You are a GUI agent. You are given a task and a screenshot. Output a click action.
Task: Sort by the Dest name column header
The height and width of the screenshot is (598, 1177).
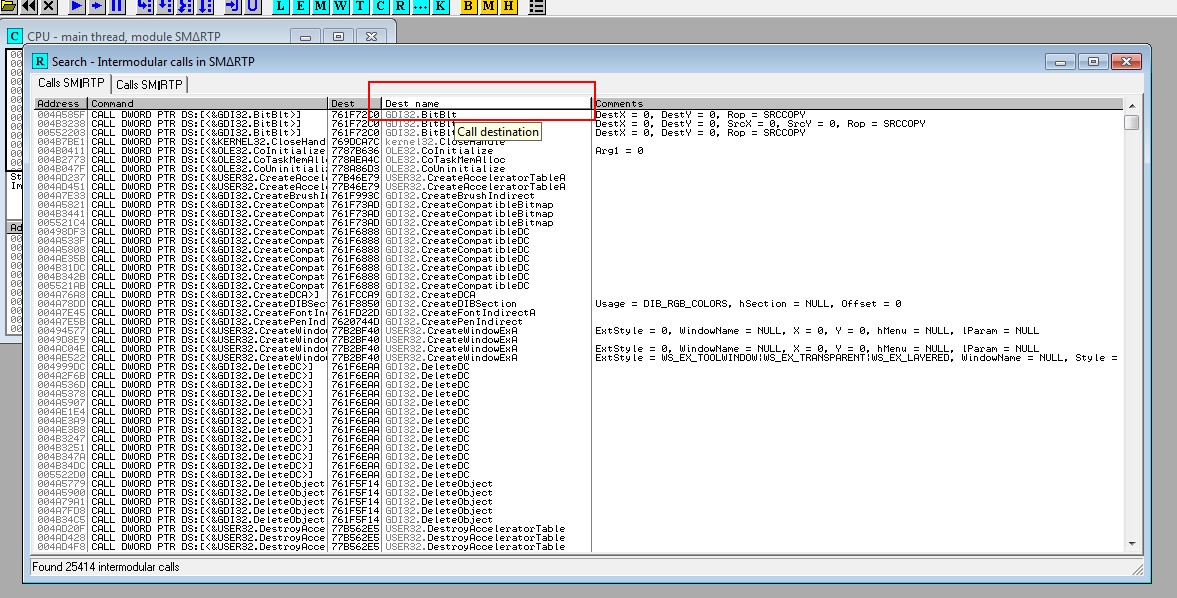tap(487, 104)
